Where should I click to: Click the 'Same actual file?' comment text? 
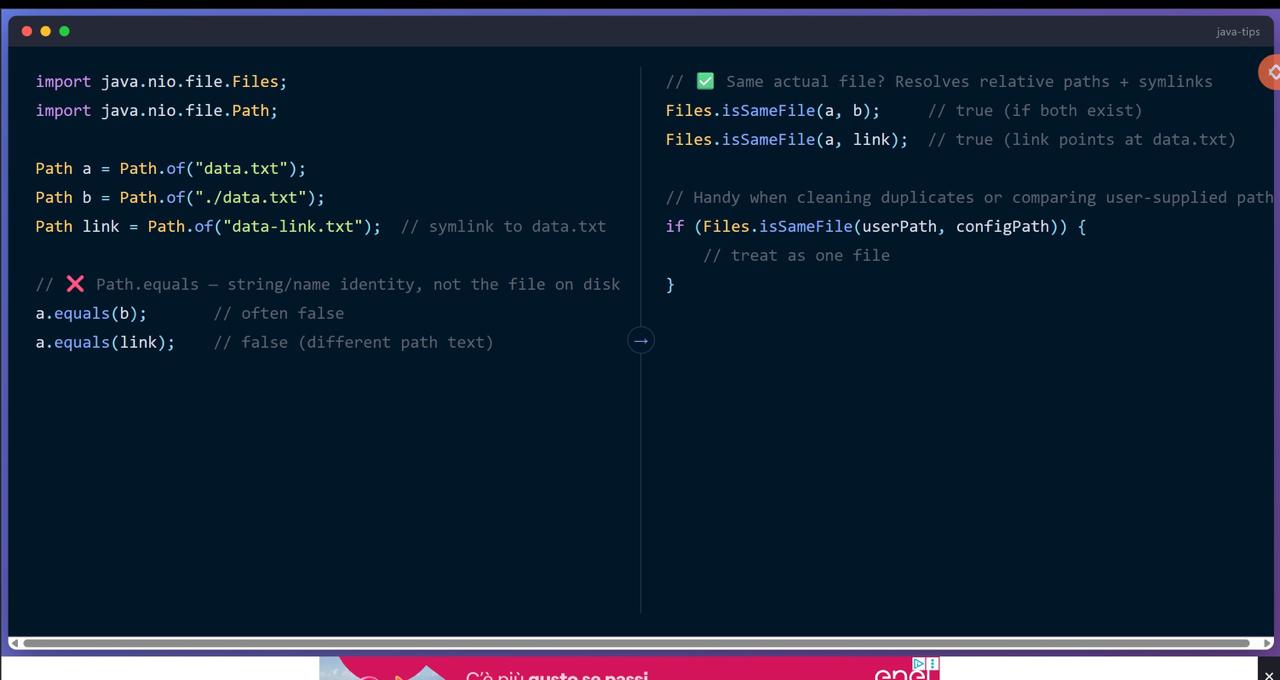tap(806, 81)
